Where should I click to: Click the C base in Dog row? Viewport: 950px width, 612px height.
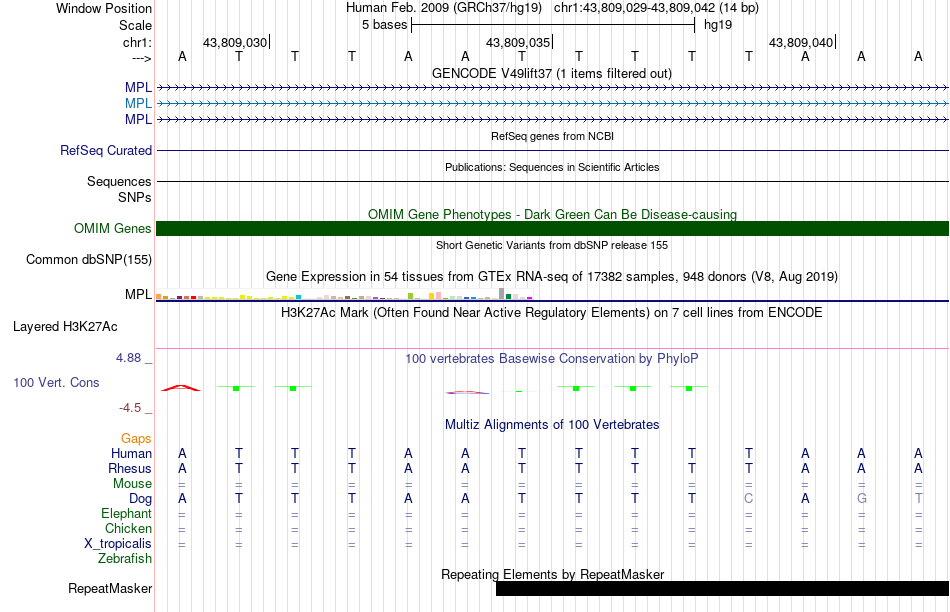pyautogui.click(x=749, y=499)
